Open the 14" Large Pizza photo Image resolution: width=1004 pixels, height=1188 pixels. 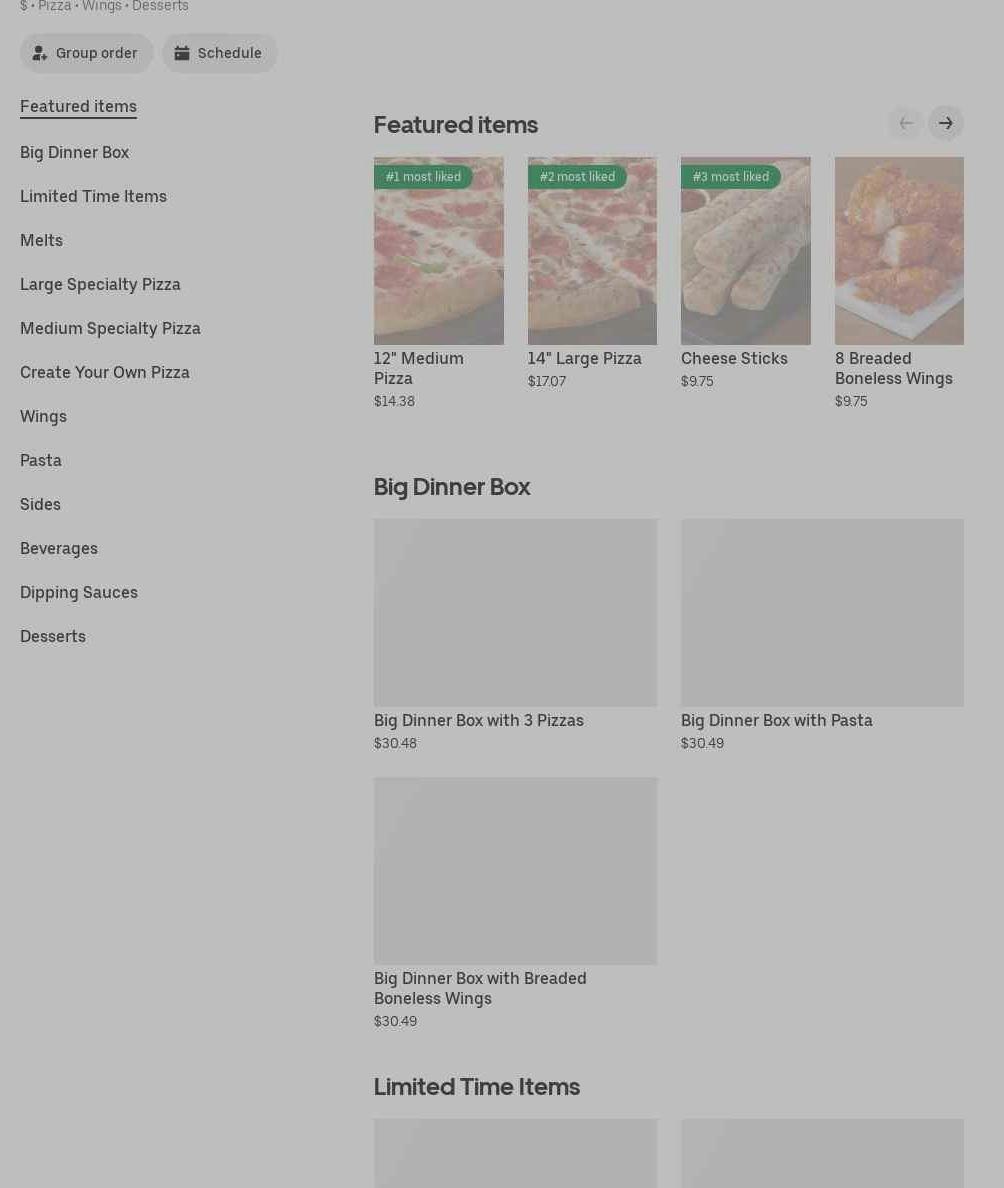(x=593, y=251)
